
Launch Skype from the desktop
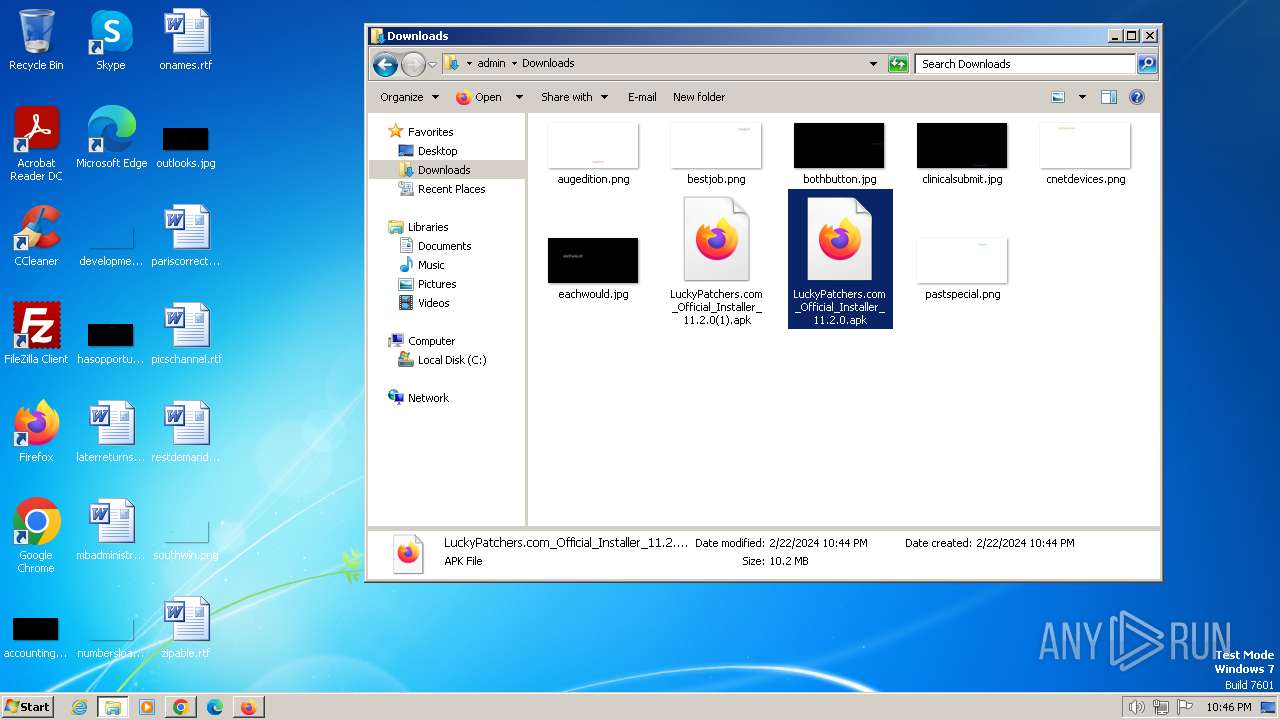(111, 40)
